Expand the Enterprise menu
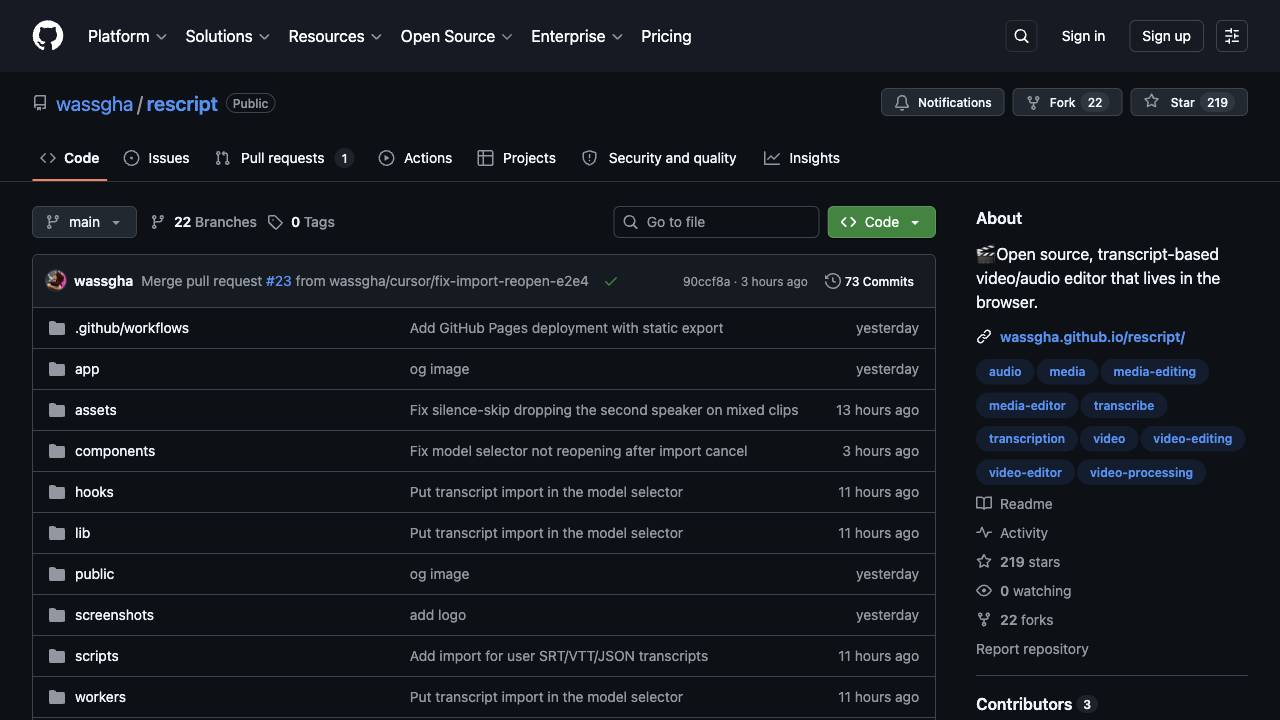 [577, 36]
